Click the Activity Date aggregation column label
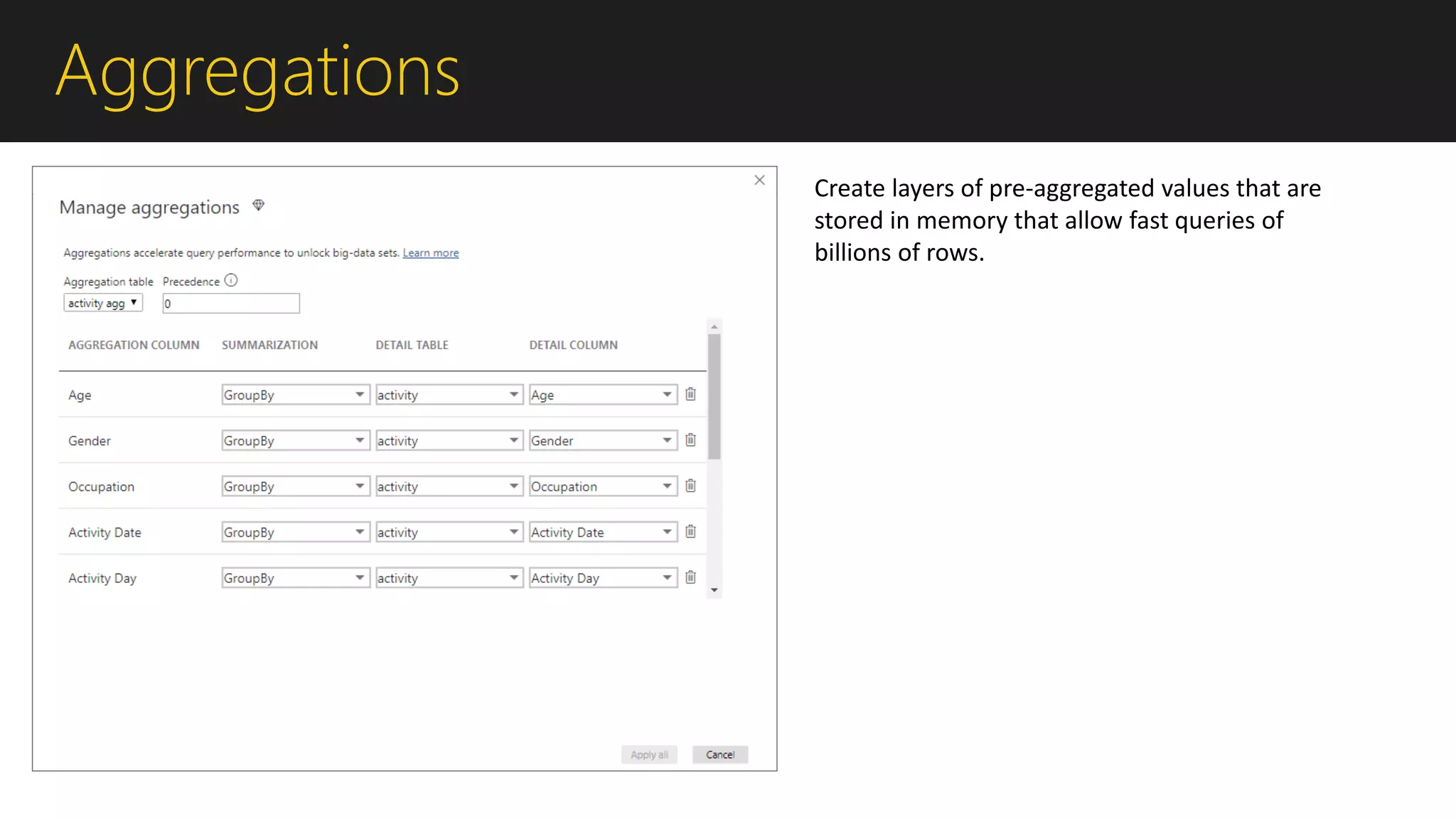The image size is (1456, 819). point(105,532)
